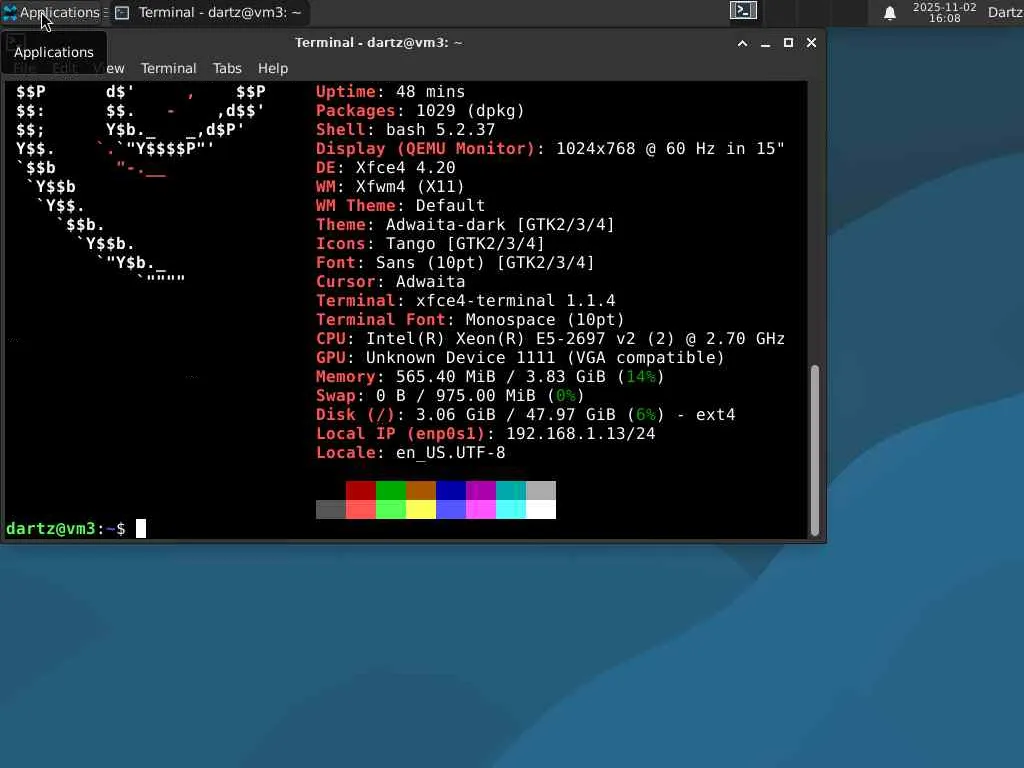Open the notification bell in the panel
Viewport: 1024px width, 768px height.
889,13
